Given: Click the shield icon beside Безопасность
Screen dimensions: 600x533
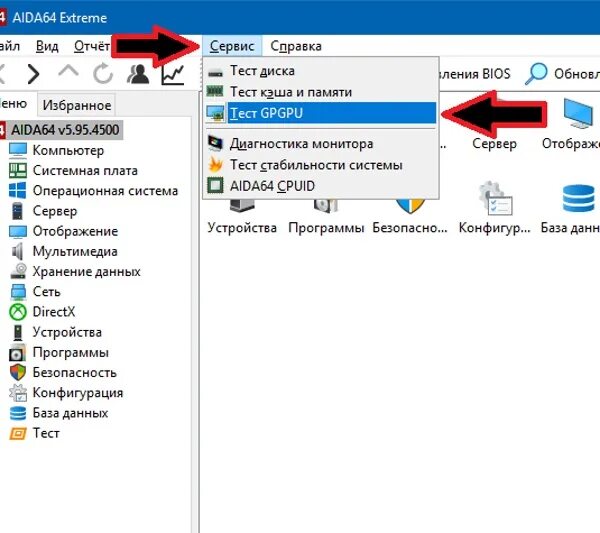Looking at the screenshot, I should click(x=18, y=373).
